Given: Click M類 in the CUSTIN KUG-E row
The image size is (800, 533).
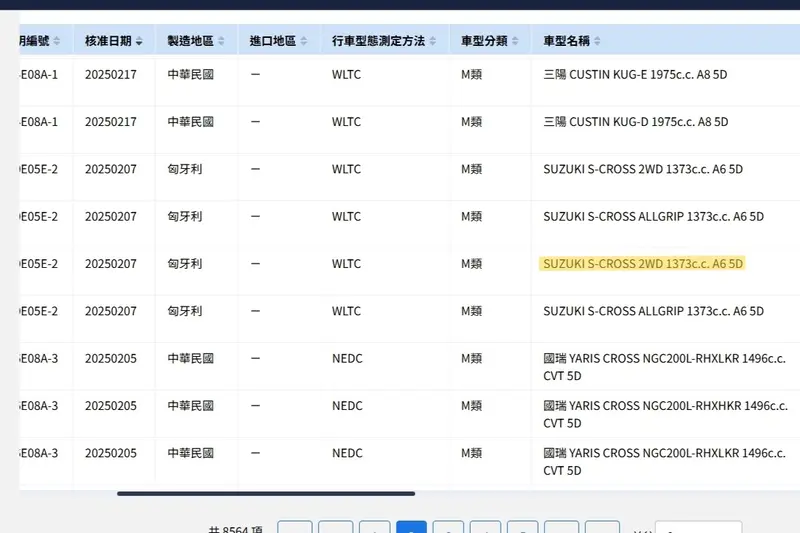Looking at the screenshot, I should (471, 74).
